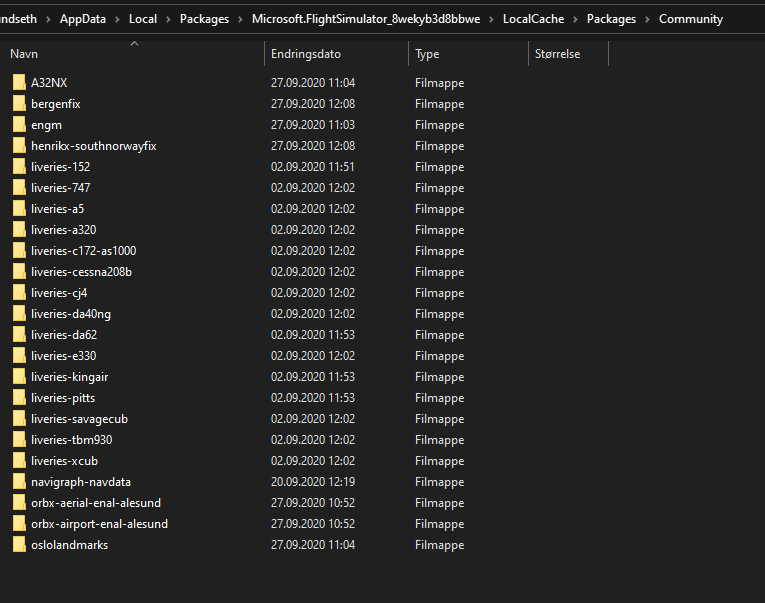Viewport: 765px width, 603px height.
Task: Expand the chevron before AppData breadcrumb
Action: point(48,20)
